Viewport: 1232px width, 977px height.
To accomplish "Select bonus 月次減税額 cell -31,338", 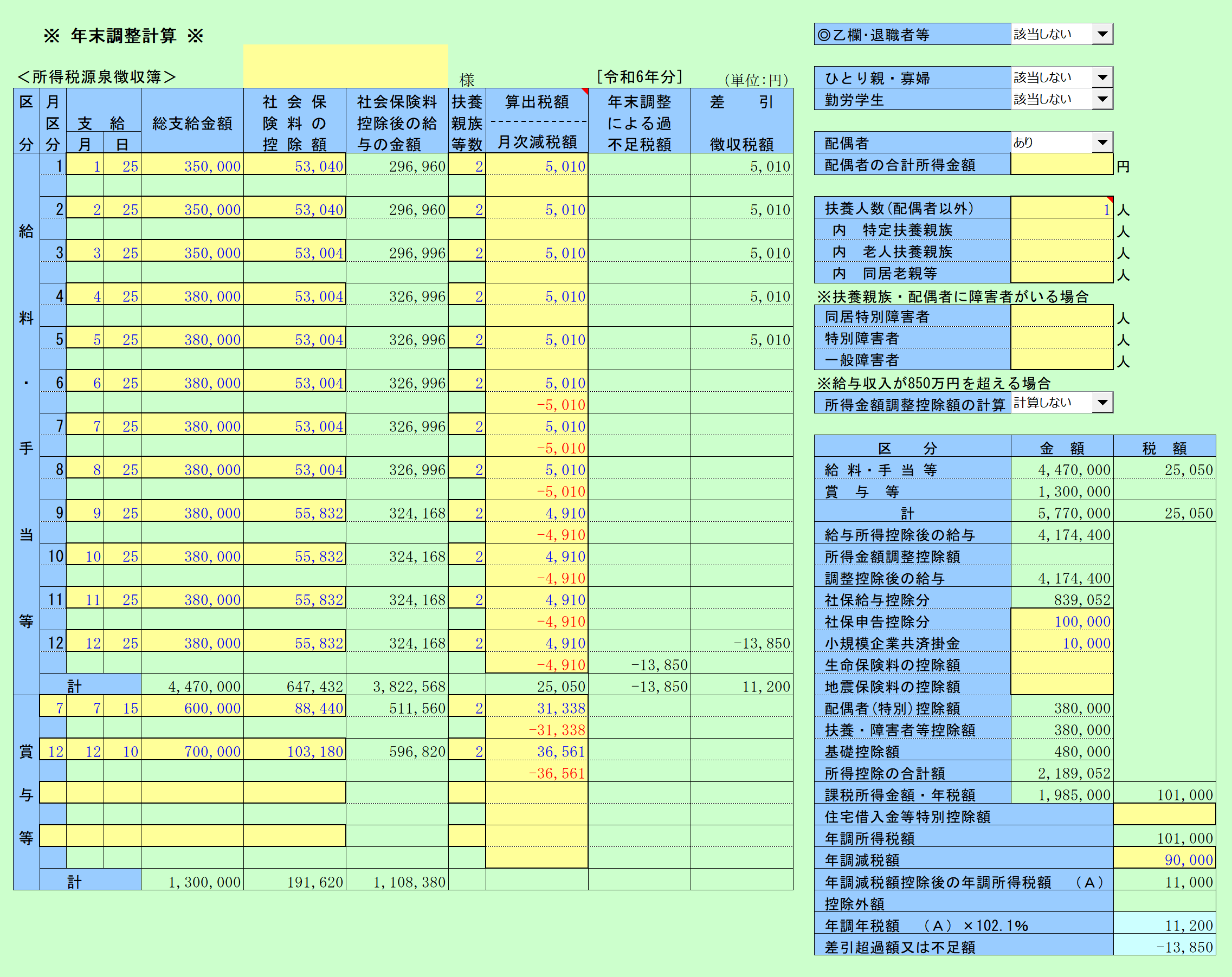I will (537, 728).
